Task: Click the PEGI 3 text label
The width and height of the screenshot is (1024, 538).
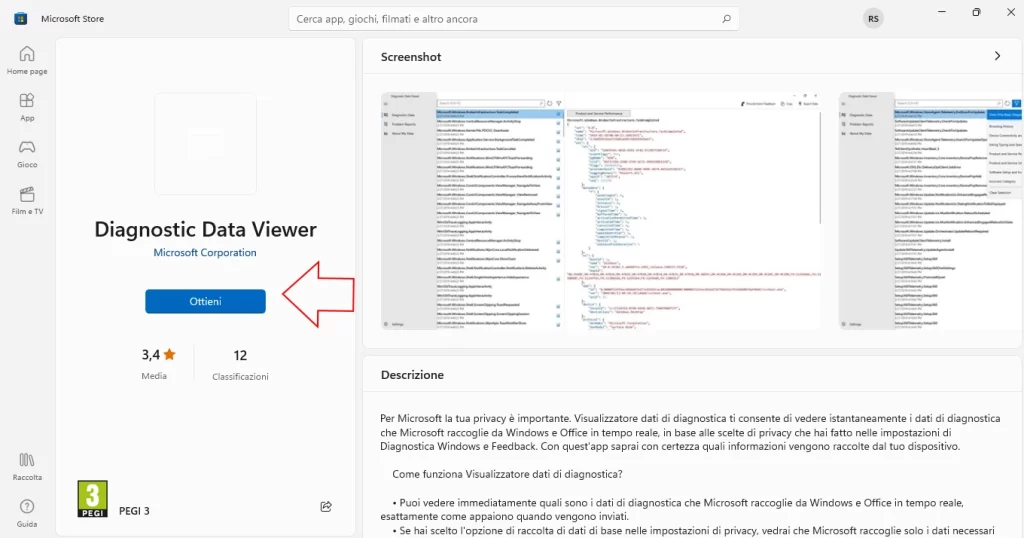Action: [x=134, y=511]
